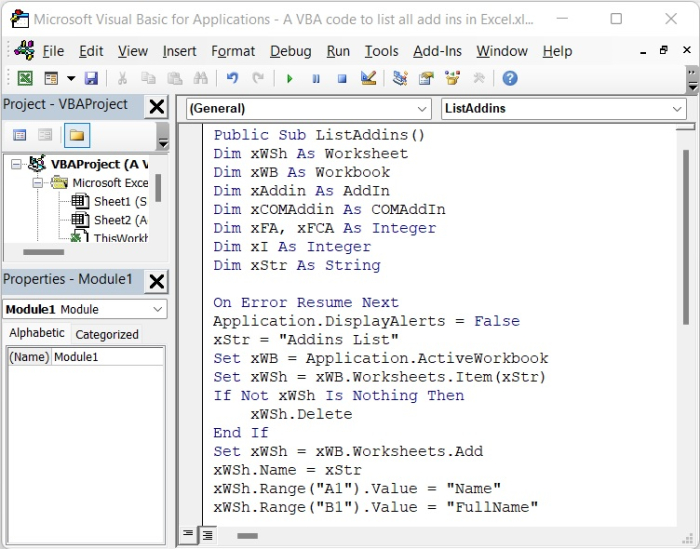The width and height of the screenshot is (700, 549).
Task: Click the 'Public Sub ListAddins()' line
Action: tap(319, 135)
